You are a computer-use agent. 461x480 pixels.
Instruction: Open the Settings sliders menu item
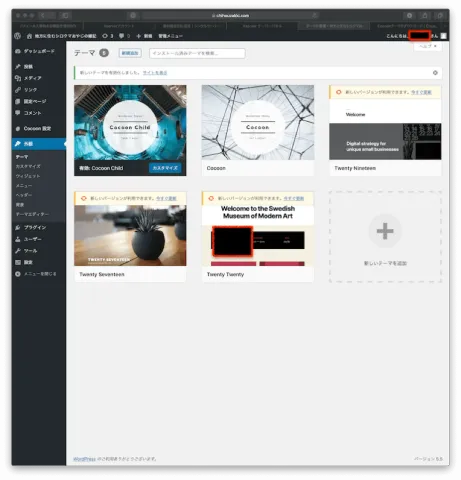click(x=39, y=262)
